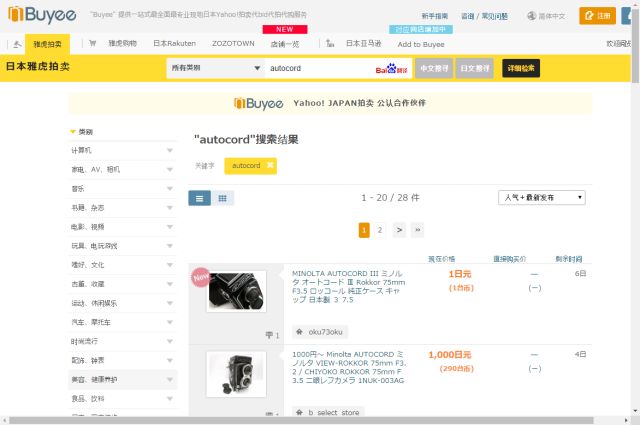Open the ZOZOTOWN tab
The height and width of the screenshot is (425, 640).
[x=233, y=44]
